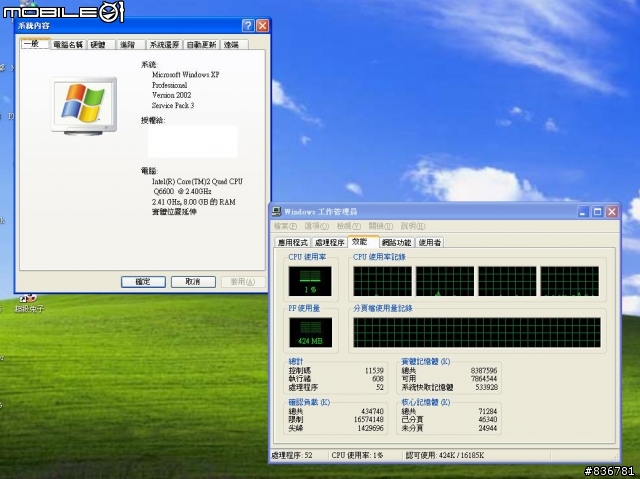Click the "2.41 GHz, 8.00 GB 的 RAM" line
Image resolution: width=640 pixels, height=479 pixels.
tap(194, 202)
